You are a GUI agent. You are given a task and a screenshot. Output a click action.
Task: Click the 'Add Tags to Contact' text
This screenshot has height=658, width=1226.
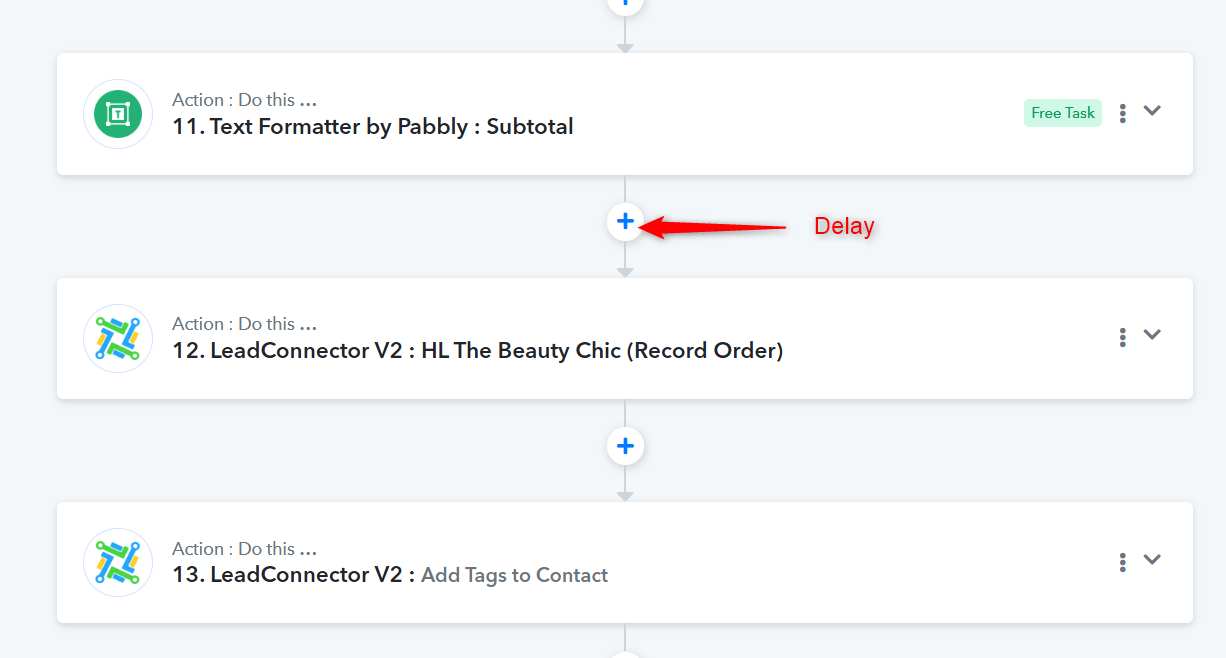515,575
